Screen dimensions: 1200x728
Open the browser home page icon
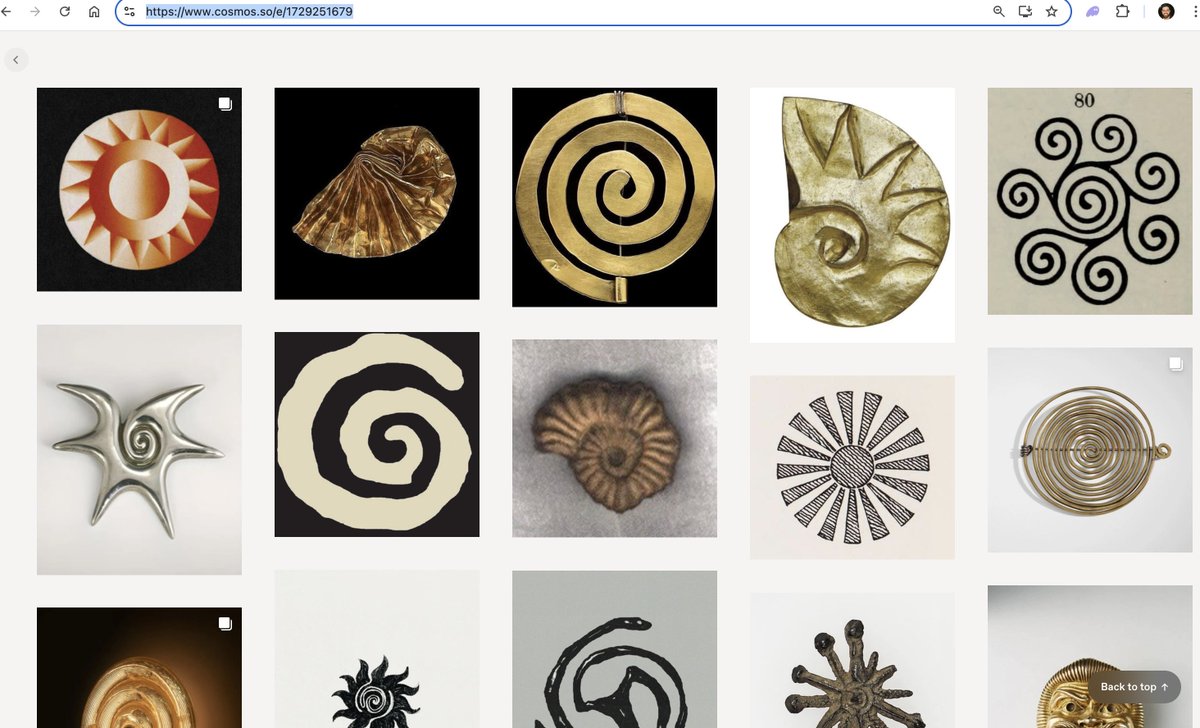tap(94, 12)
